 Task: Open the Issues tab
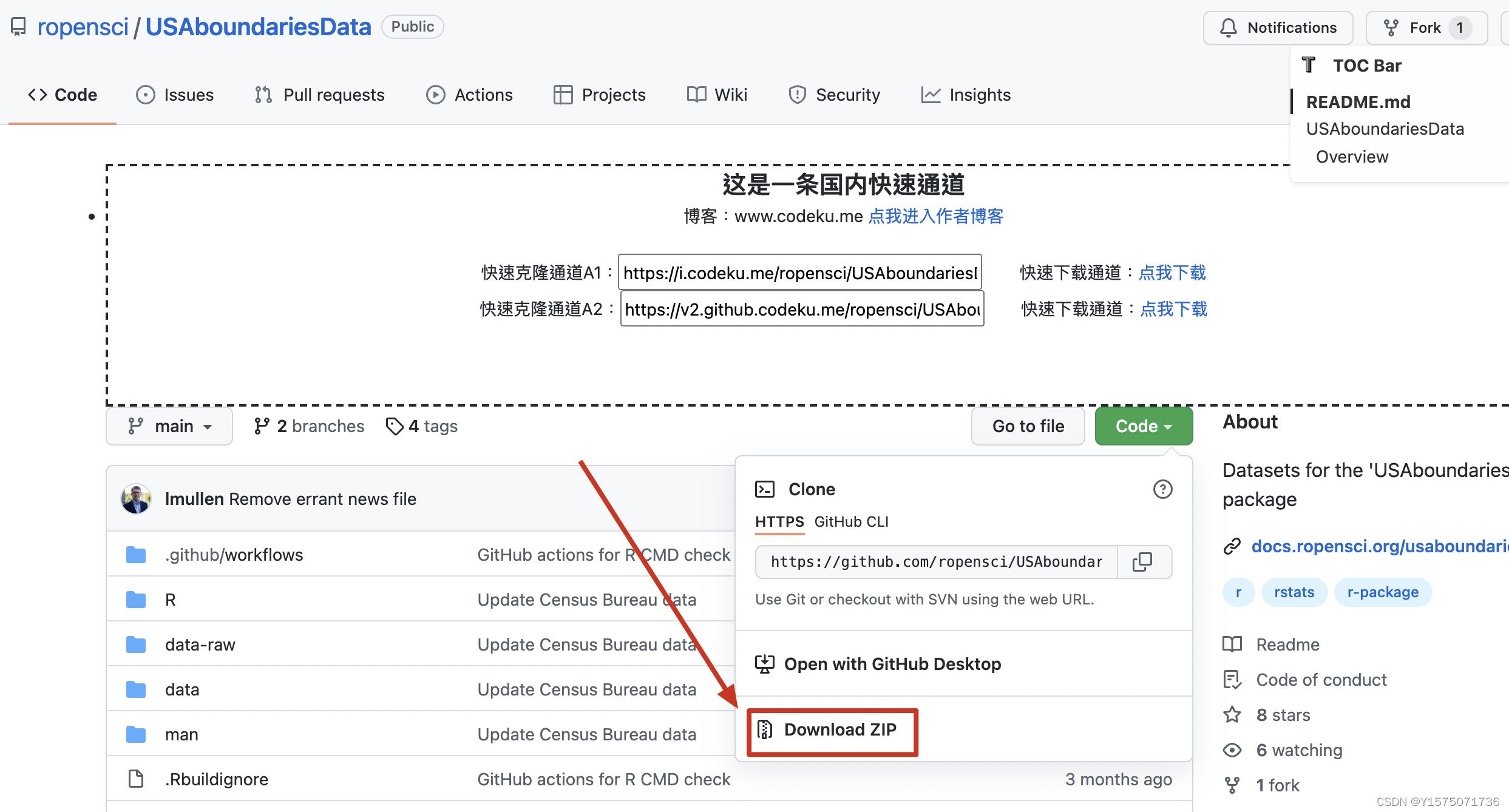coord(175,95)
